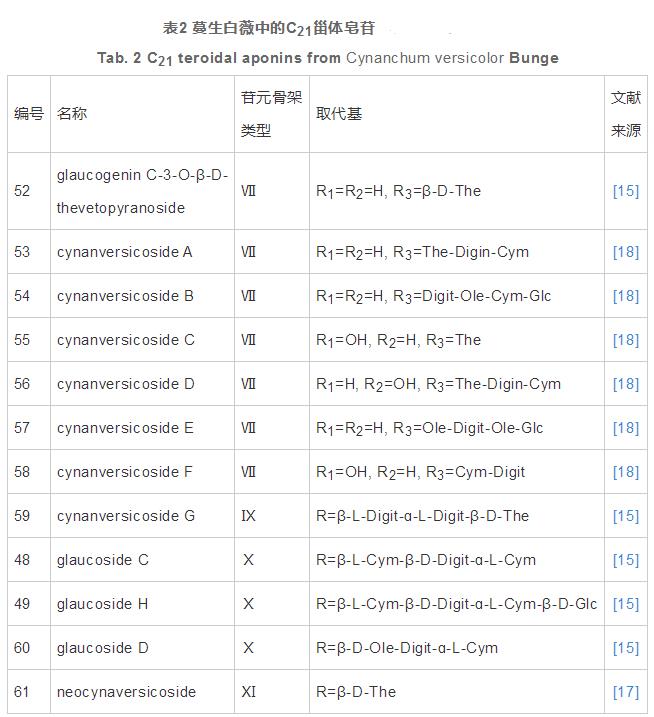654x717 pixels.
Task: Open reference [15] for glaucoside D
Action: 625,648
